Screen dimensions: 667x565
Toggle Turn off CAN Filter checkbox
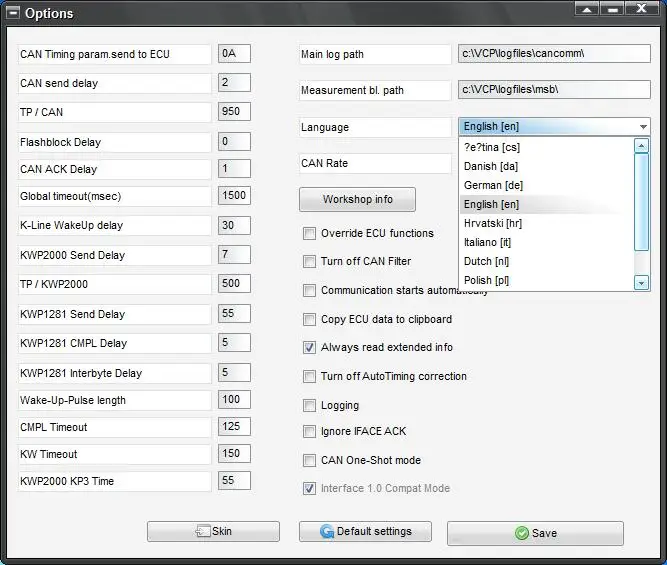[309, 261]
